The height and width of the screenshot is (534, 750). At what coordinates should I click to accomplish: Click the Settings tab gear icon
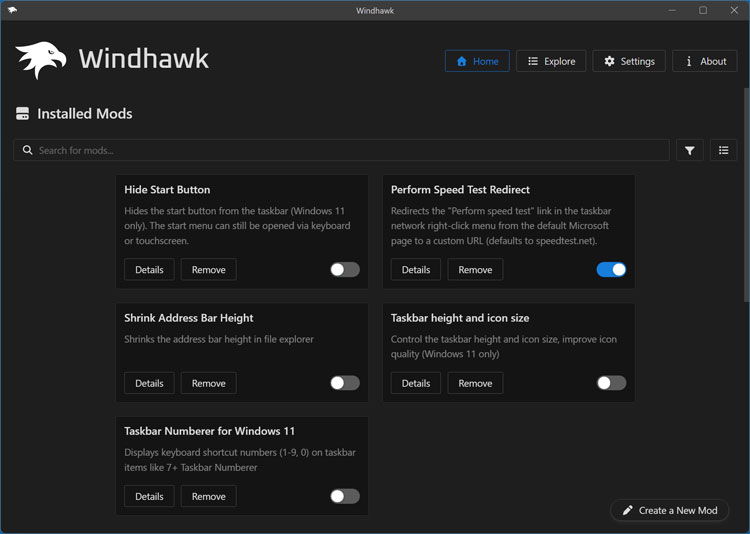click(x=609, y=61)
